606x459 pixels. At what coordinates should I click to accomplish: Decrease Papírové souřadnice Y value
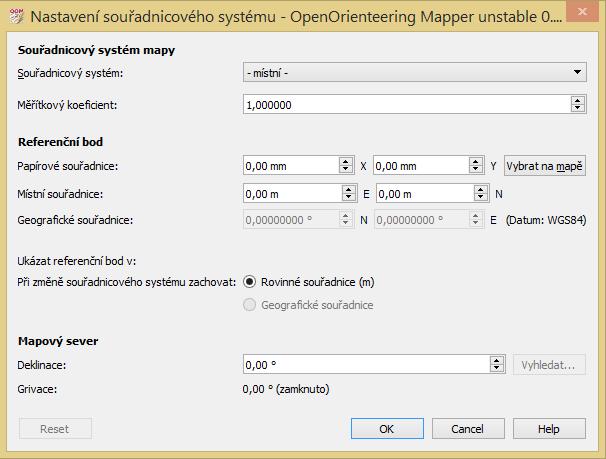[476, 170]
